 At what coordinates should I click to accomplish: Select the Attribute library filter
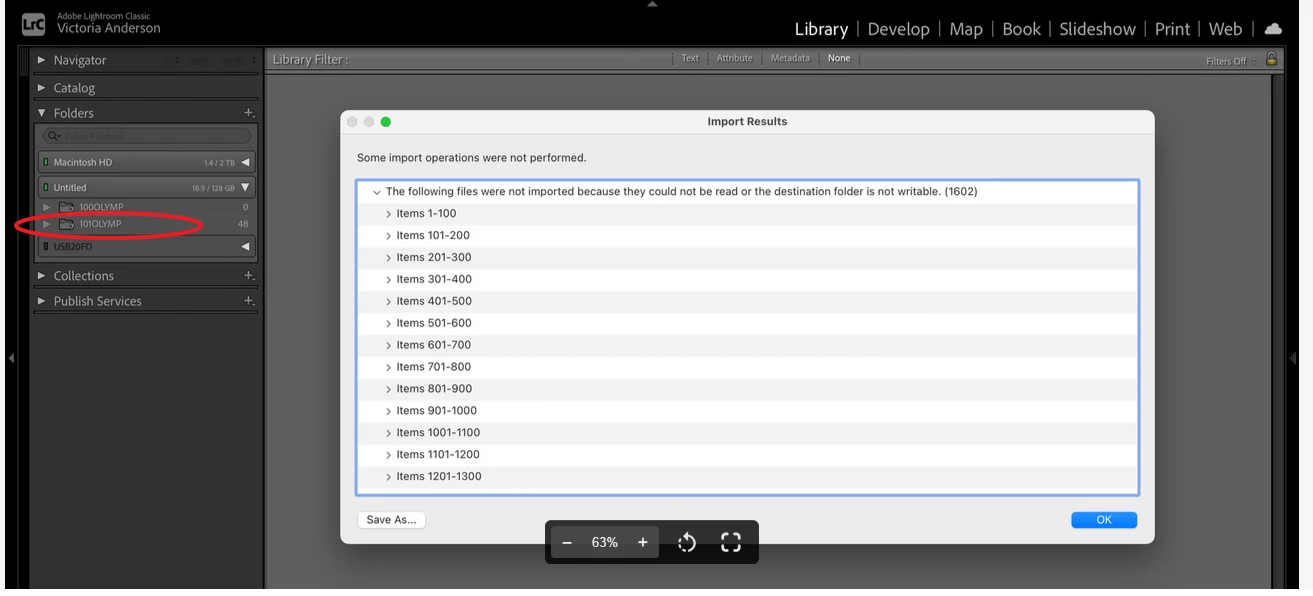pyautogui.click(x=734, y=59)
